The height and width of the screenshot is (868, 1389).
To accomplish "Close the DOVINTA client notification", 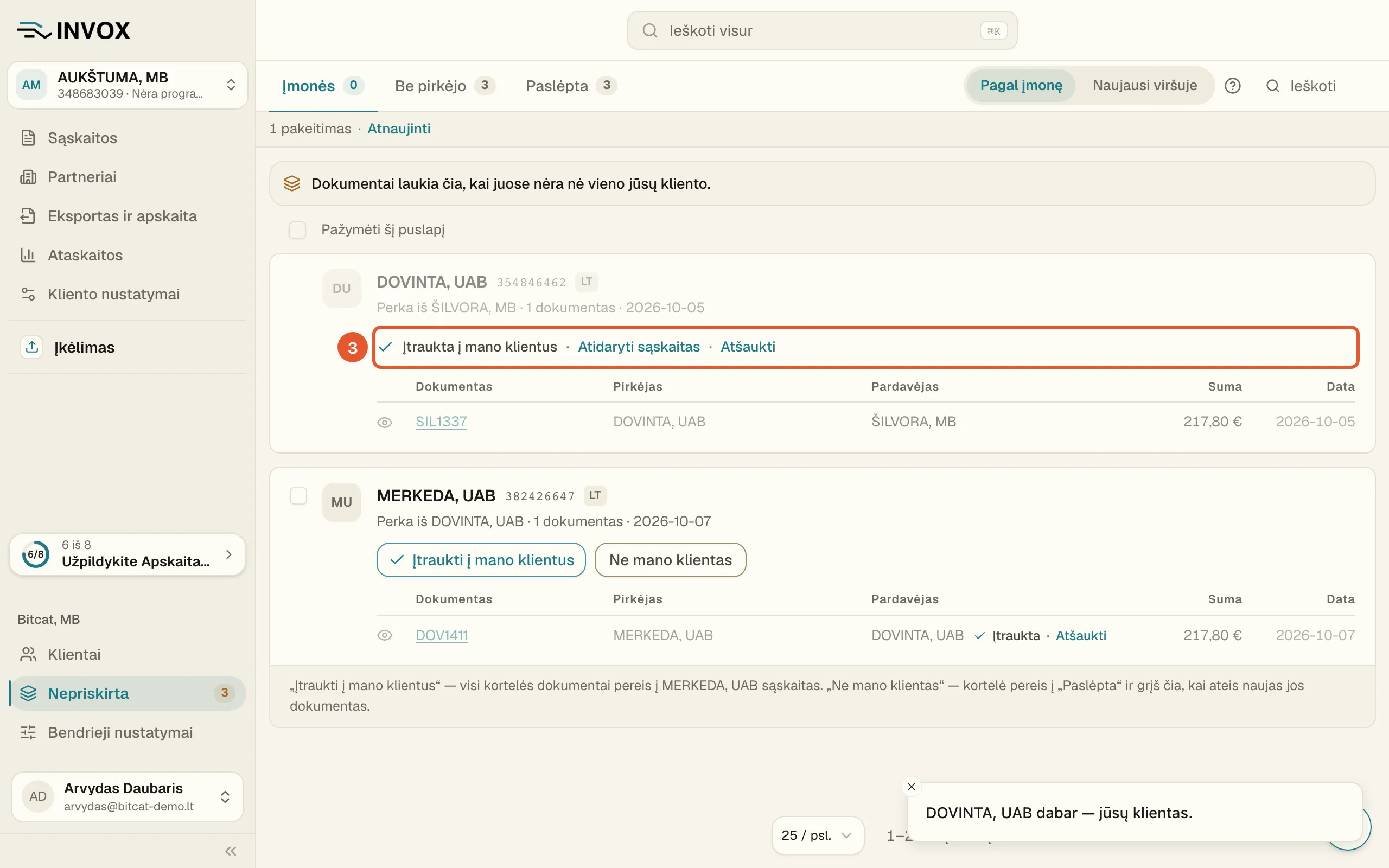I will point(912,787).
